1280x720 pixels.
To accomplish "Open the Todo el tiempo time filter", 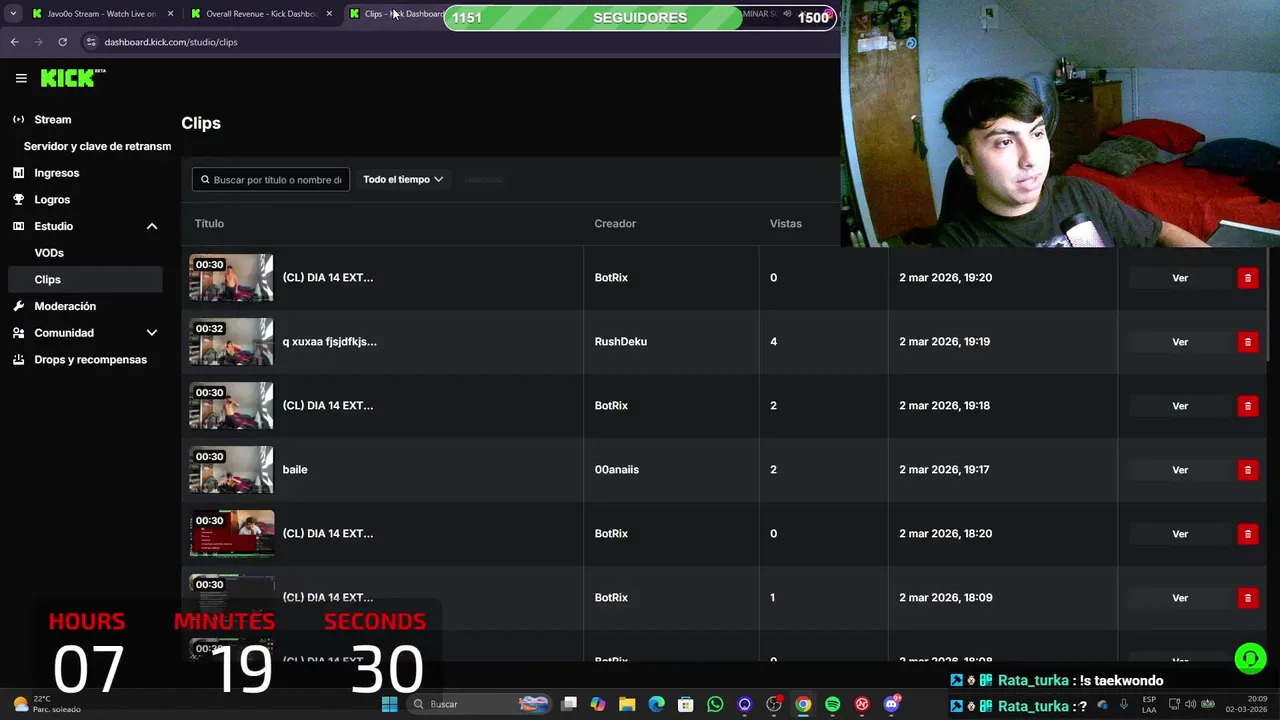I will point(403,179).
